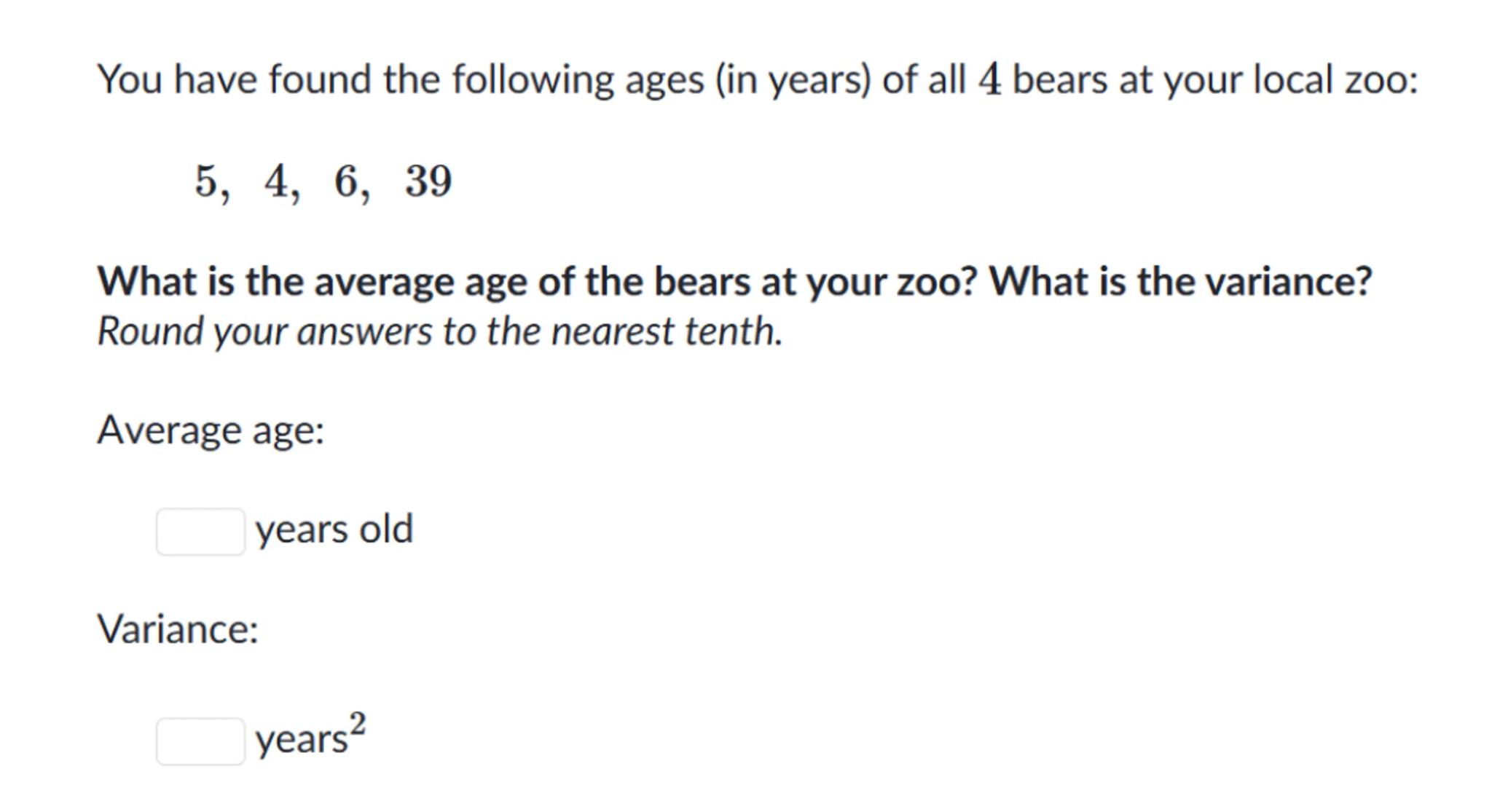
Task: Click the number 5 in the data list
Action: (206, 181)
